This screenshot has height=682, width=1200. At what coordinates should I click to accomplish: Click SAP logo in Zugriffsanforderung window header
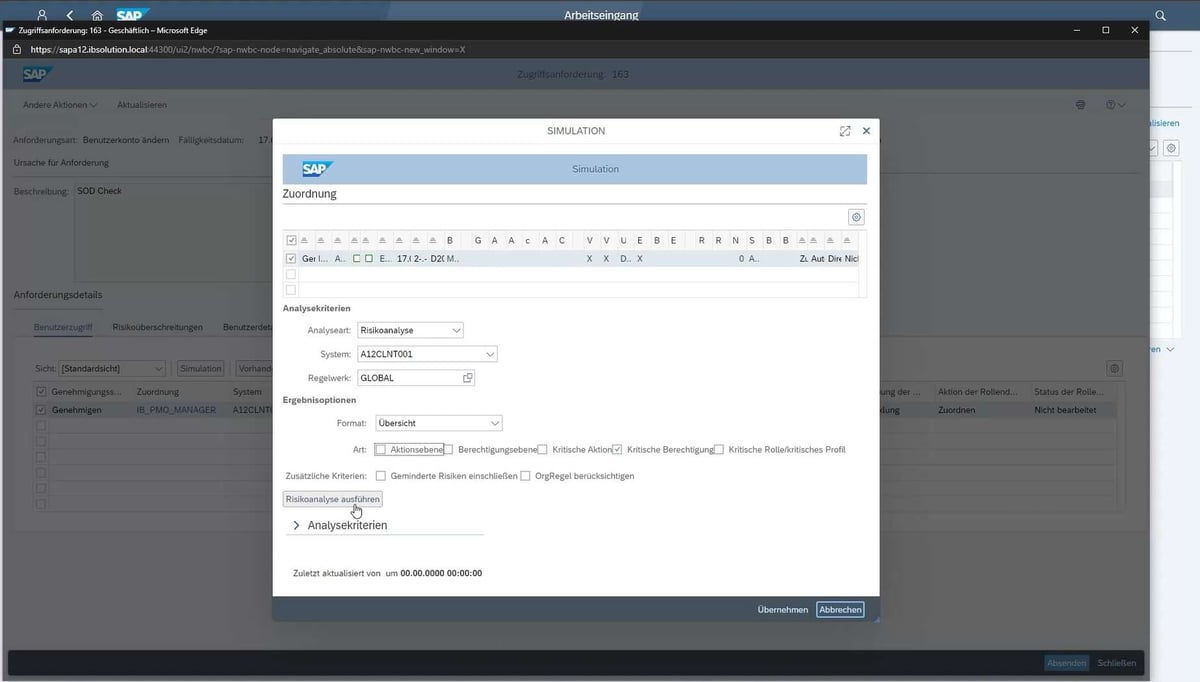(39, 75)
